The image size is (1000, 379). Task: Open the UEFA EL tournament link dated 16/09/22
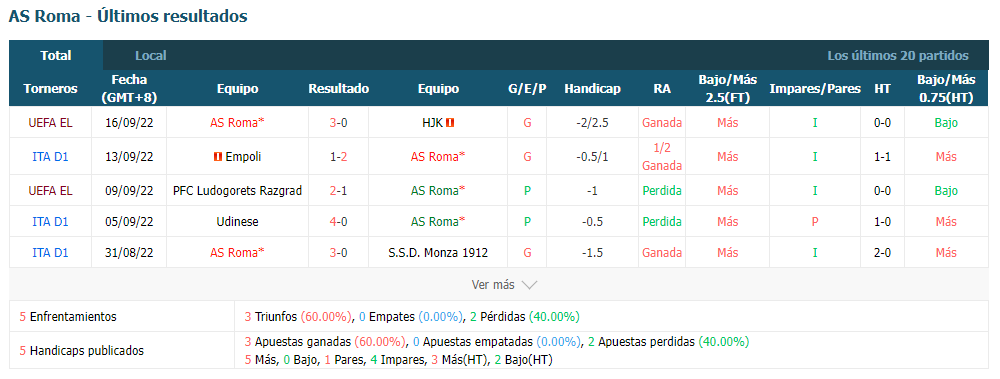pyautogui.click(x=50, y=123)
